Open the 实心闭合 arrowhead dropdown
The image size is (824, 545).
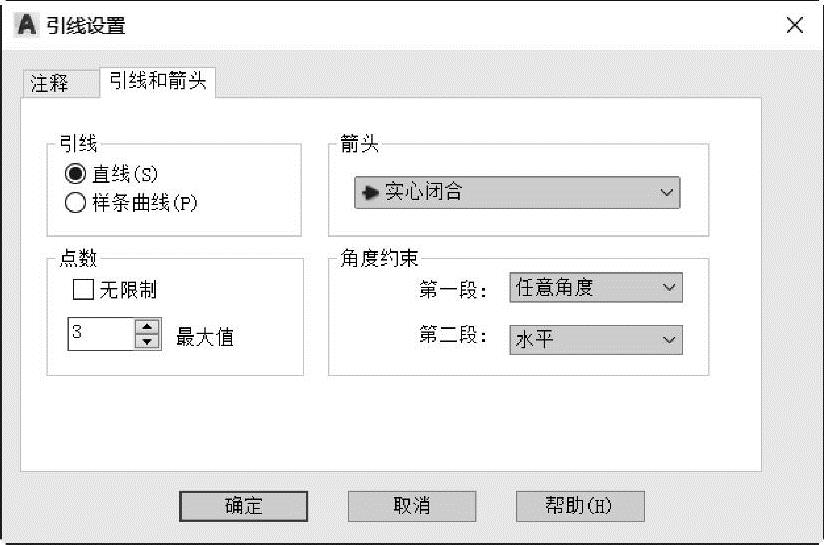(517, 193)
